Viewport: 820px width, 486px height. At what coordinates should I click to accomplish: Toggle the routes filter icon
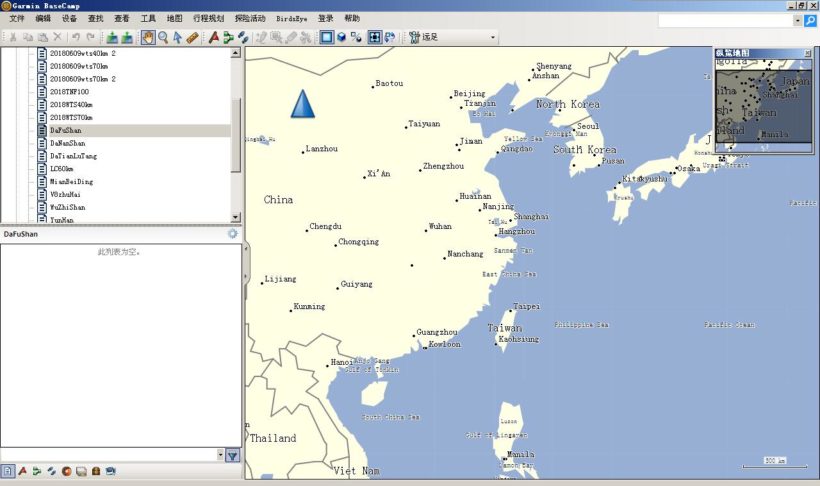pyautogui.click(x=37, y=471)
